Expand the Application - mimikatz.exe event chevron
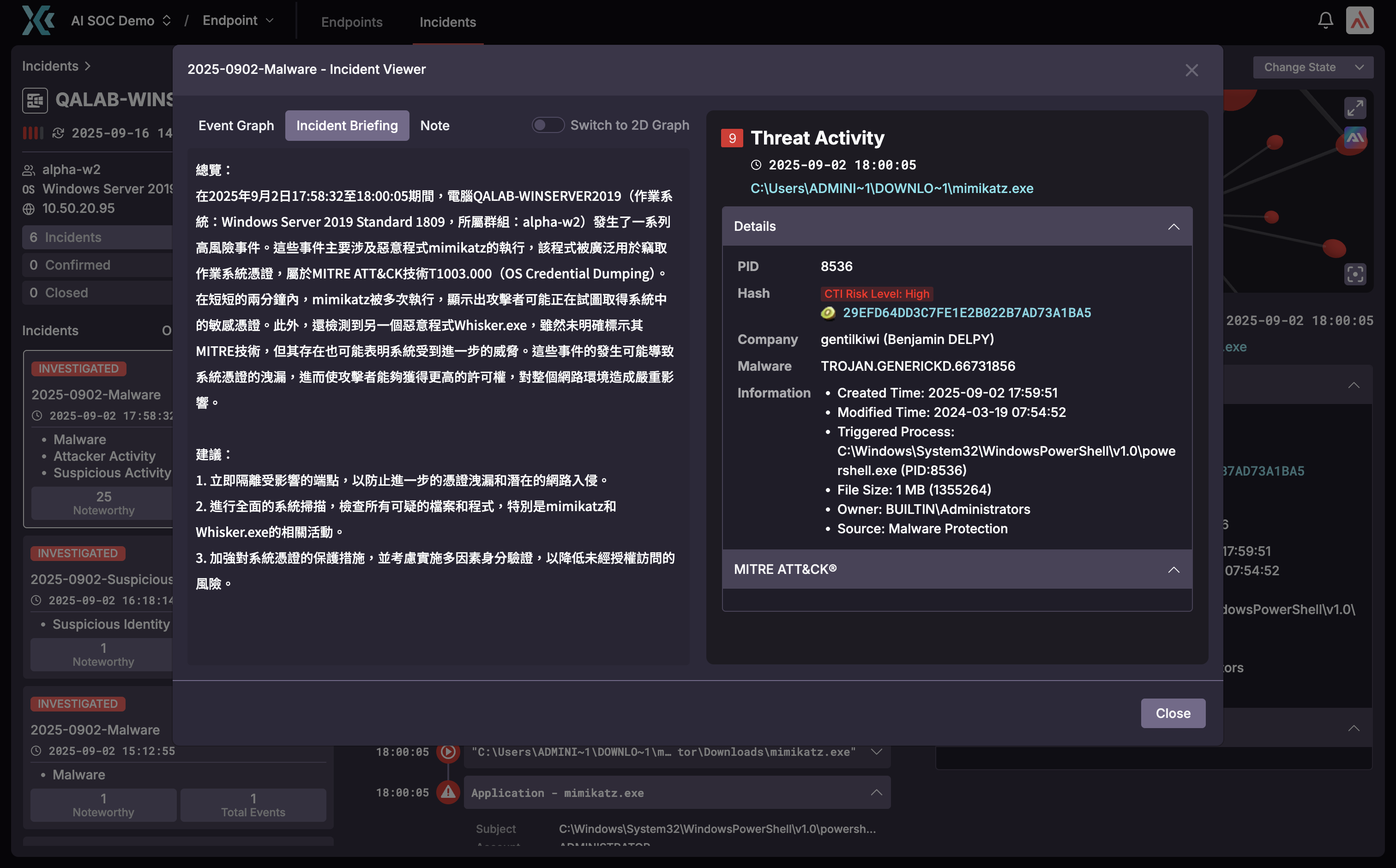Viewport: 1396px width, 868px height. point(877,792)
